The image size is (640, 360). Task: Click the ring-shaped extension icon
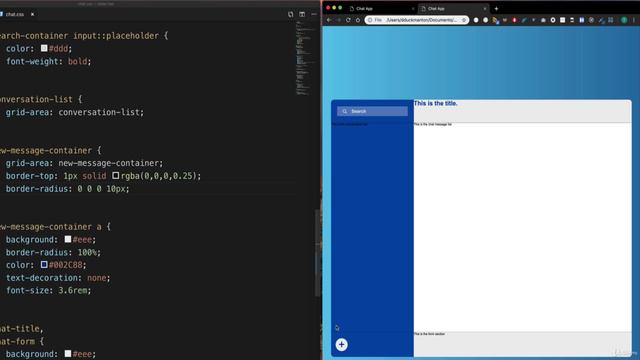coord(553,20)
